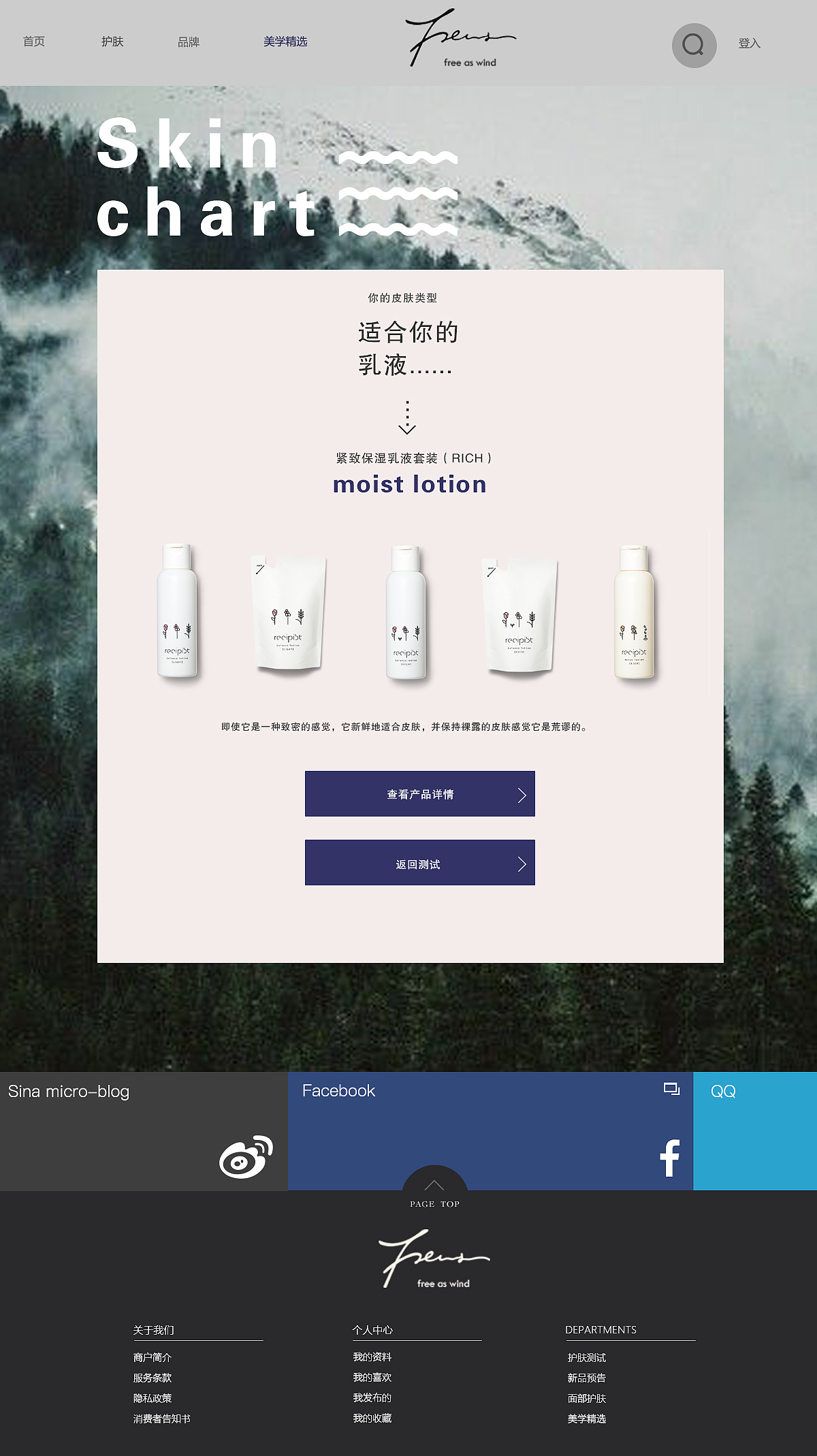The width and height of the screenshot is (817, 1456).
Task: Select the first white lotion bottle thumbnail
Action: [177, 611]
